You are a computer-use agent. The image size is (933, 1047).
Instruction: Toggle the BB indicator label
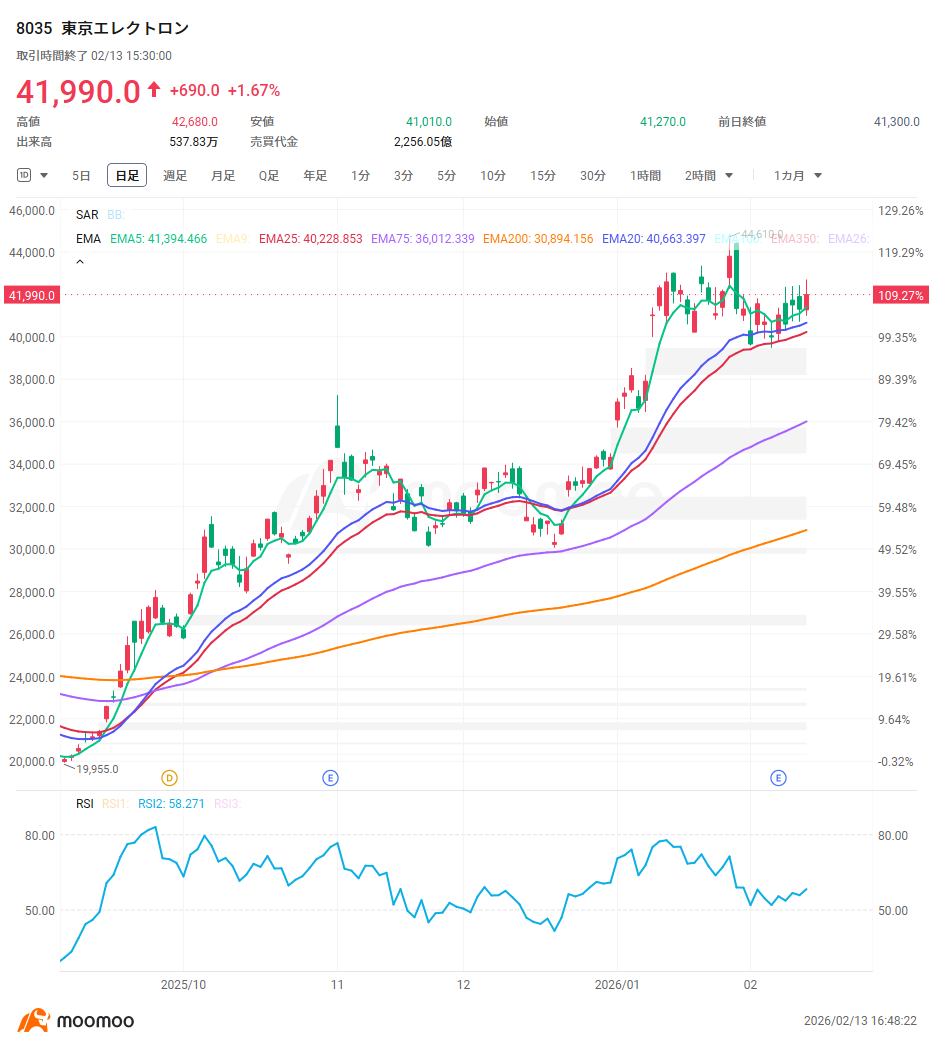pos(116,214)
